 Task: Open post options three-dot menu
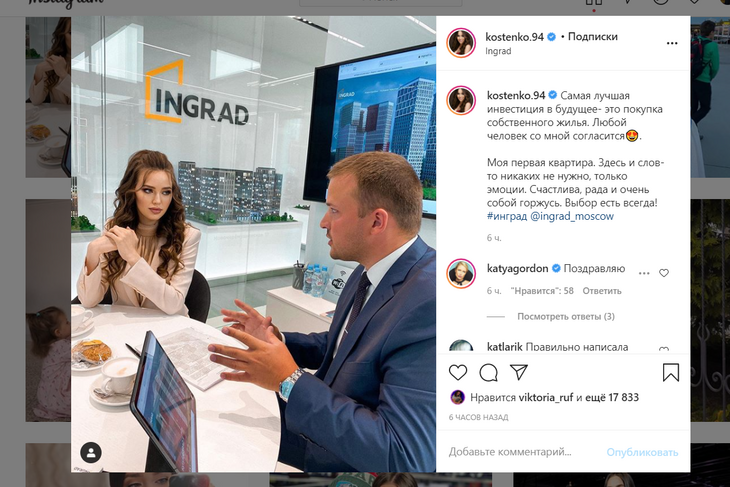[x=672, y=43]
